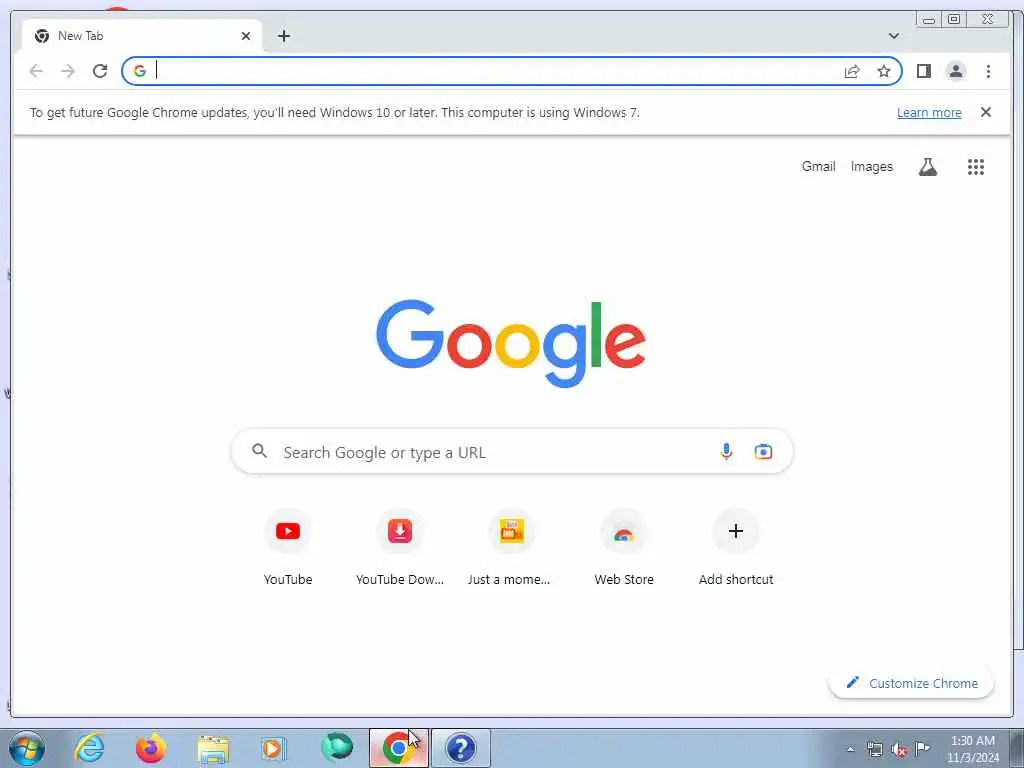Open Gmail link
The image size is (1024, 768).
[x=818, y=167]
